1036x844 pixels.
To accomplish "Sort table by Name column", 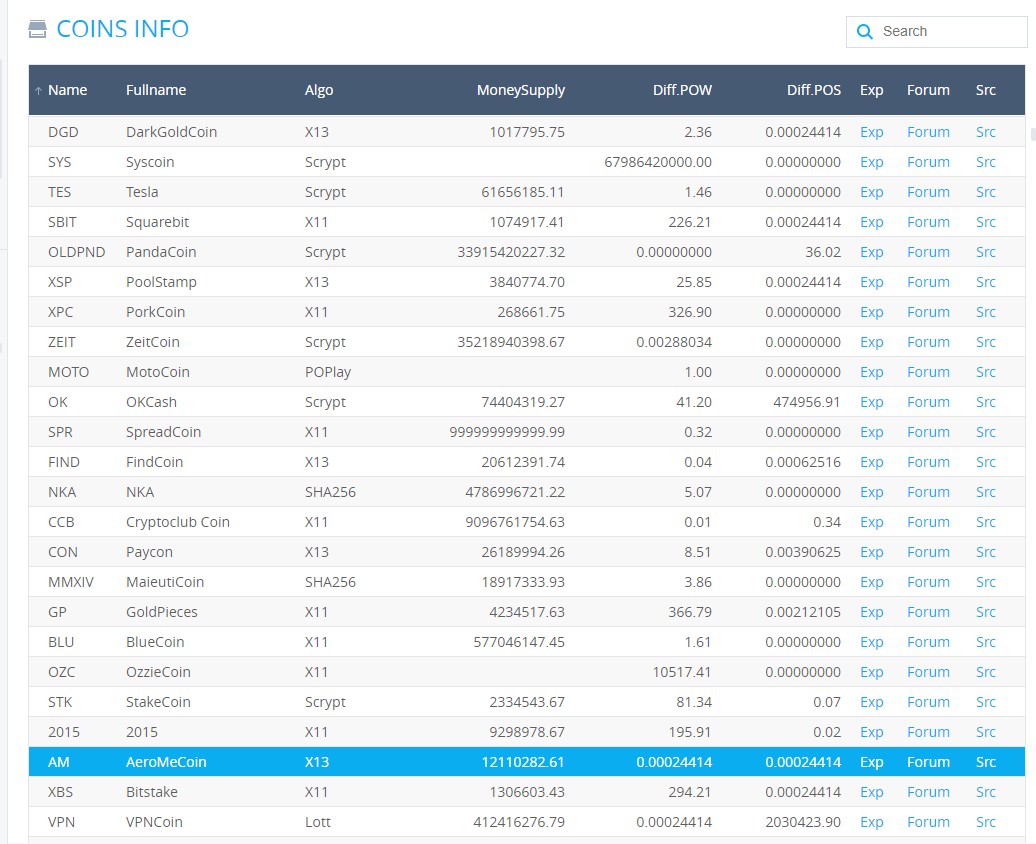I will (x=67, y=90).
